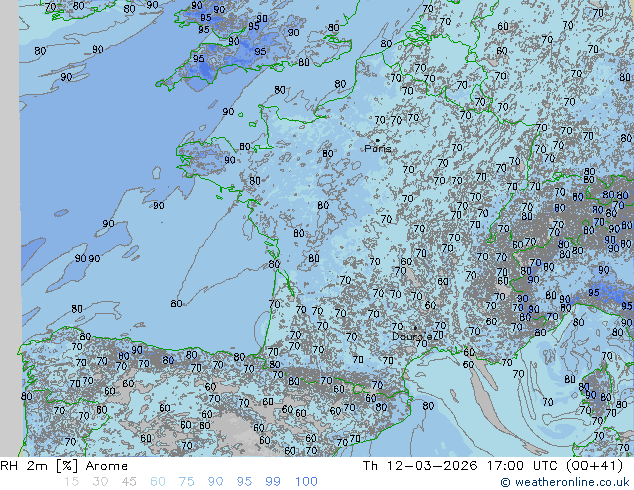The height and width of the screenshot is (490, 634).
Task: Click legend value 30
Action: [x=100, y=482]
